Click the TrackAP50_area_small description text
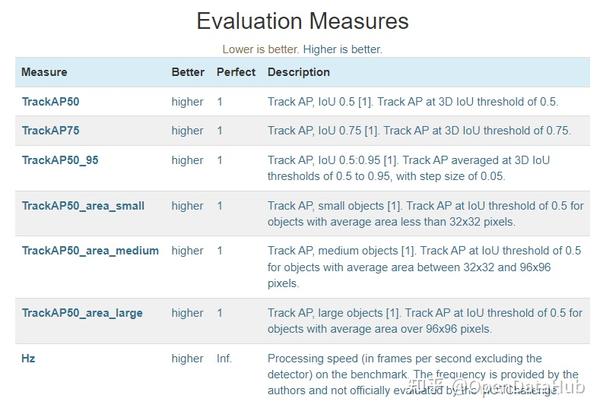 pyautogui.click(x=425, y=213)
